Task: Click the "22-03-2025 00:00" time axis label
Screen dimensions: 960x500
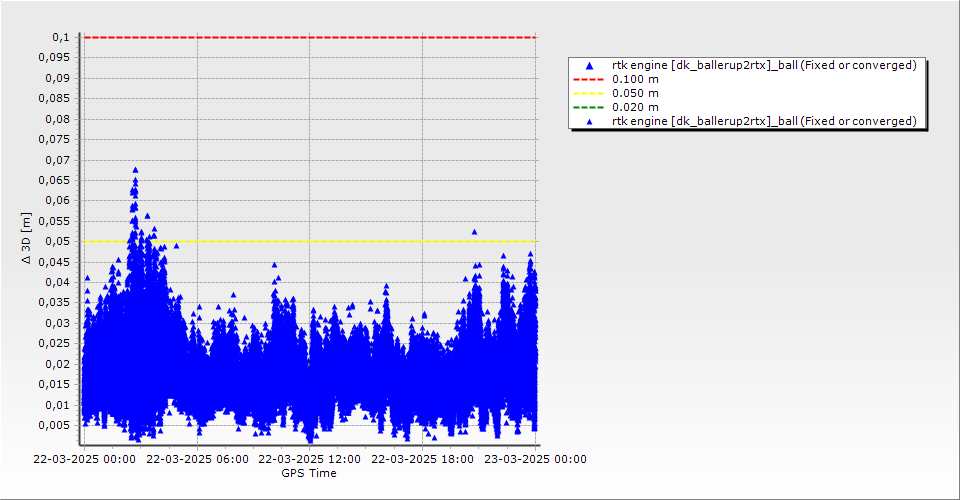Action: 84,459
